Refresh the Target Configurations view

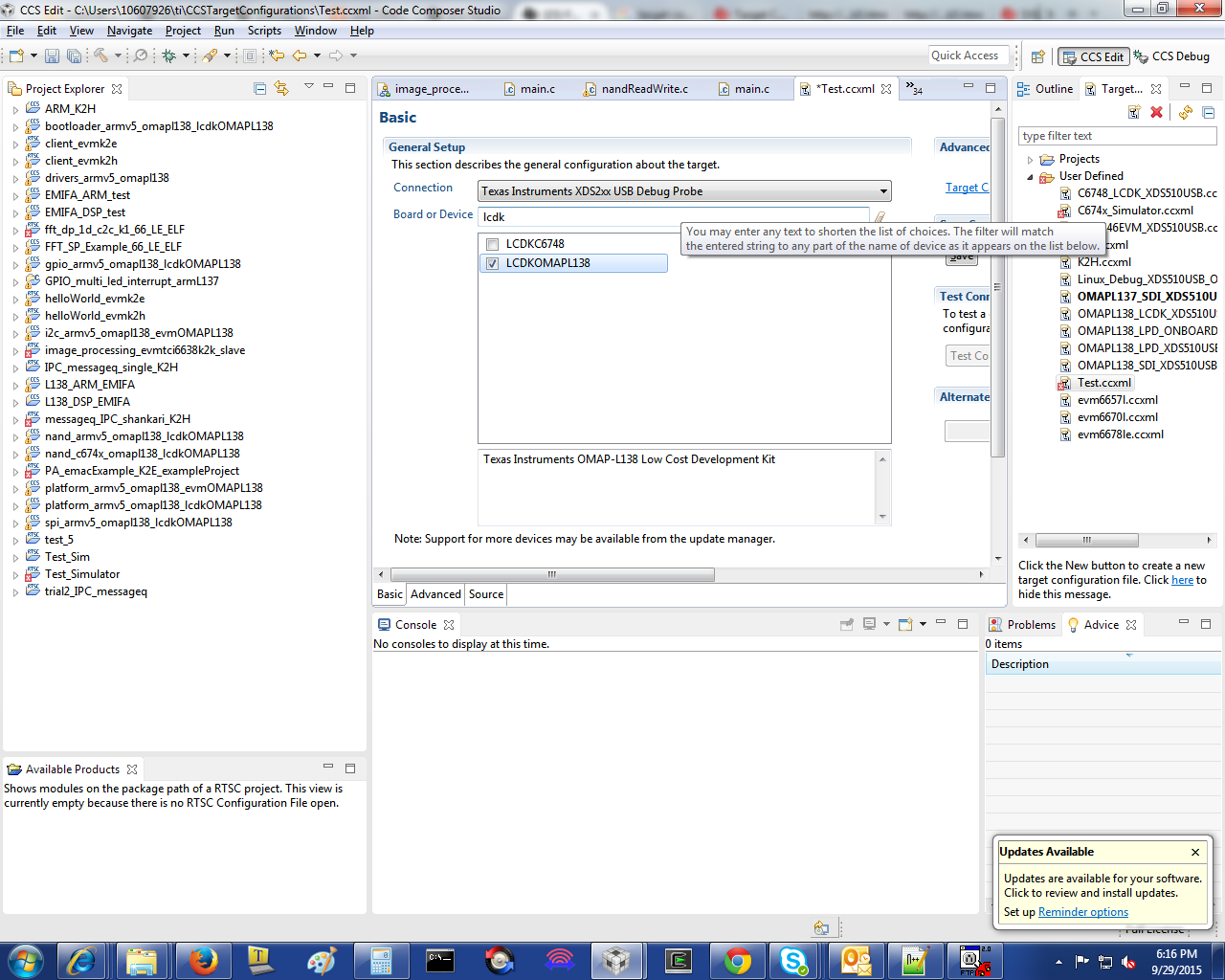[x=1186, y=112]
